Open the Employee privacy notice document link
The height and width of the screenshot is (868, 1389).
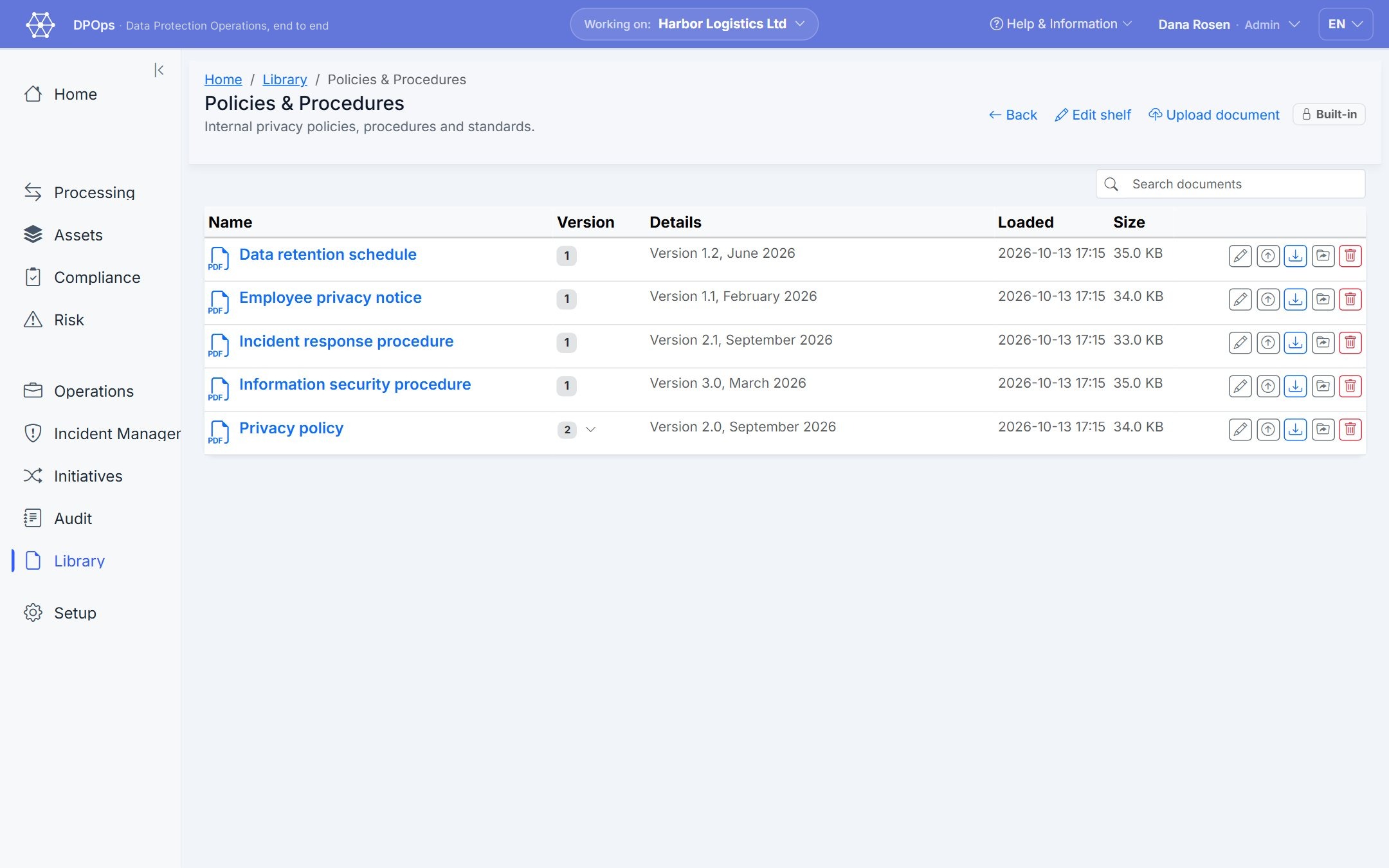coord(330,298)
